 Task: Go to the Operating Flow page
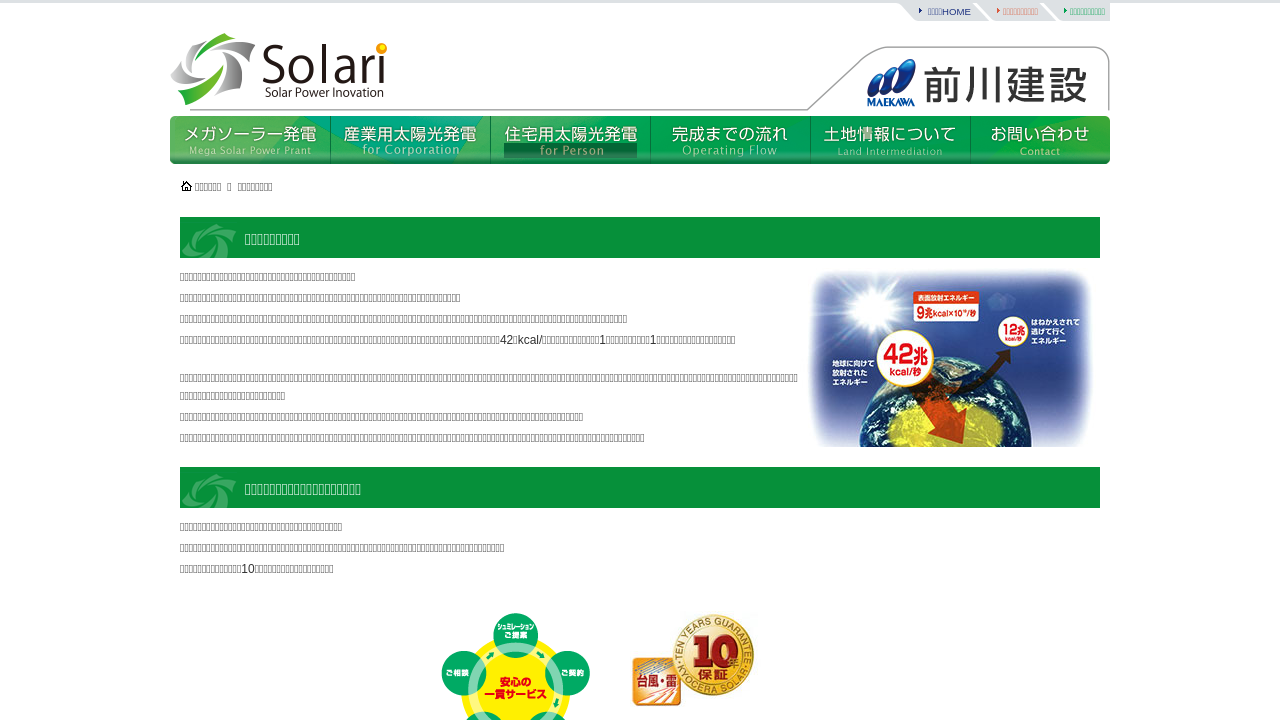click(x=730, y=140)
